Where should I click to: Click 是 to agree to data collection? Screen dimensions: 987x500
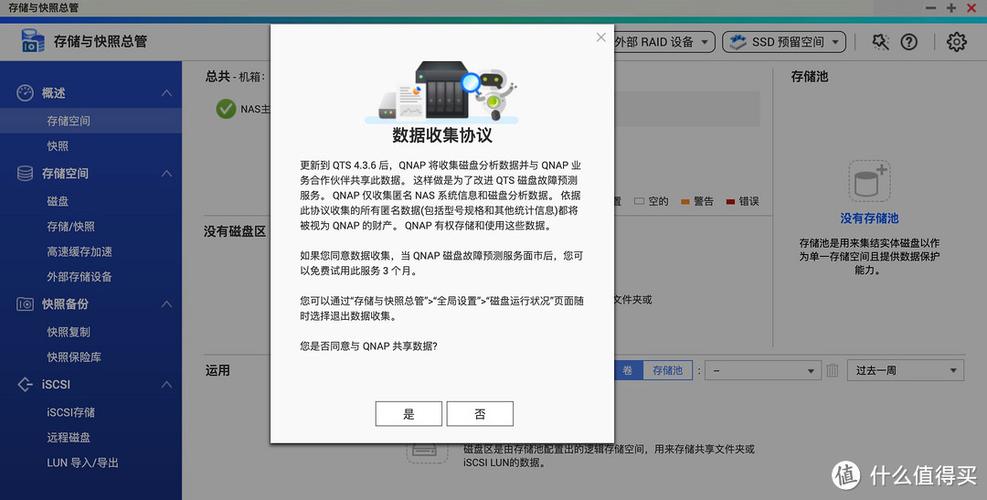coord(409,414)
